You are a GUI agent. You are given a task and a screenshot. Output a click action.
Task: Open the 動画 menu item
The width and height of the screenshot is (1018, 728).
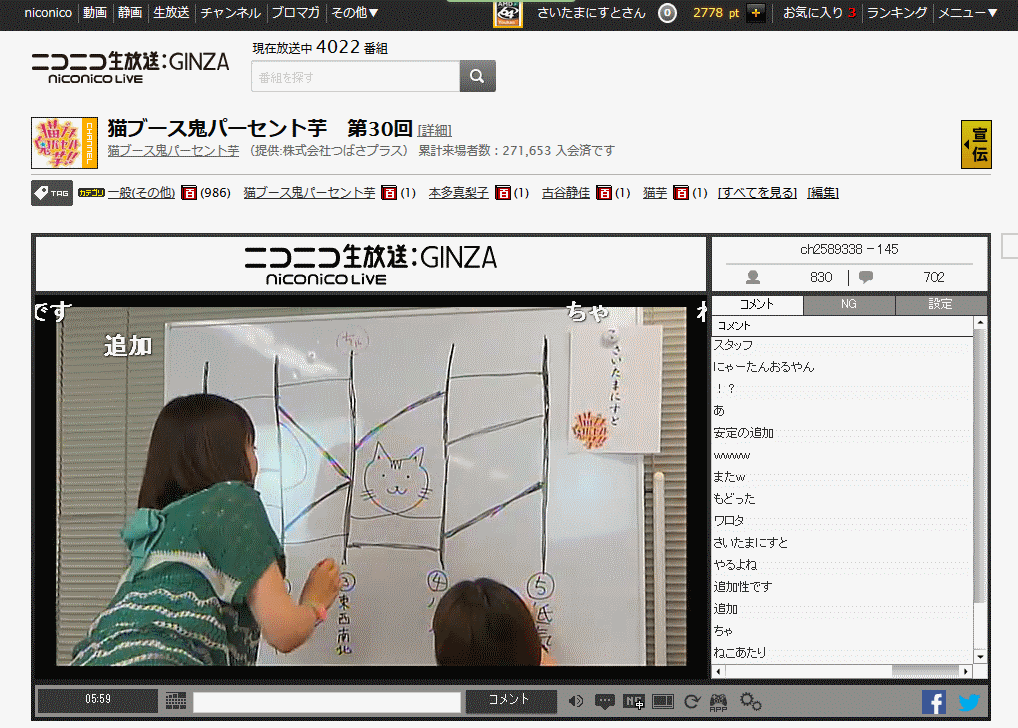95,13
